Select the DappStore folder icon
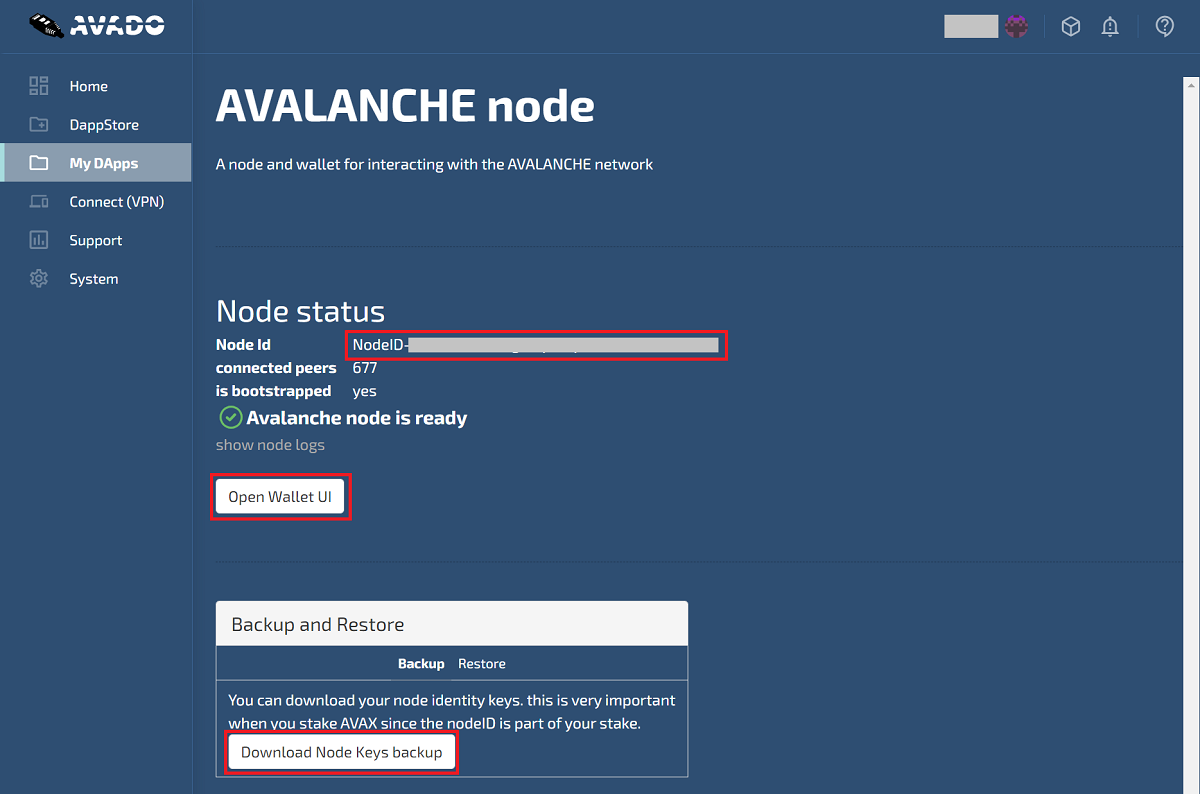This screenshot has height=794, width=1200. click(39, 125)
